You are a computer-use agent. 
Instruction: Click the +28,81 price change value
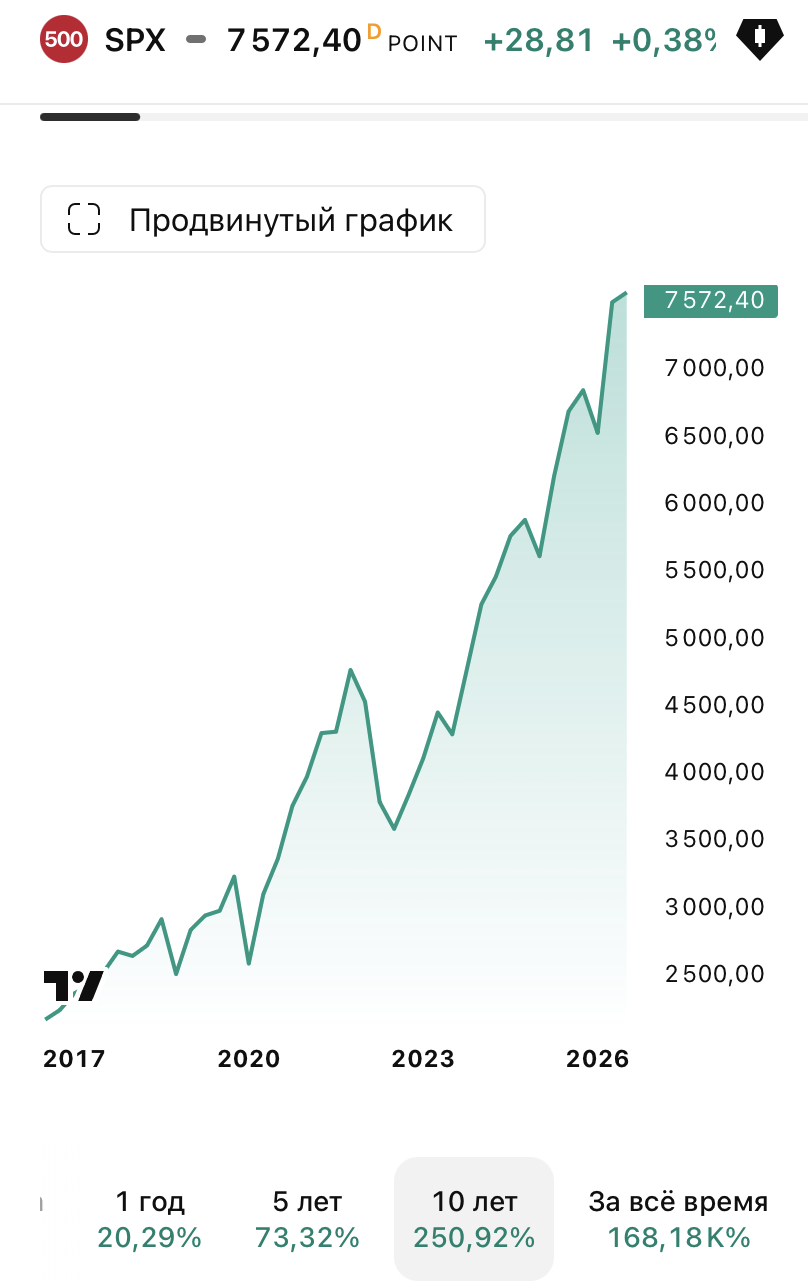coord(539,40)
